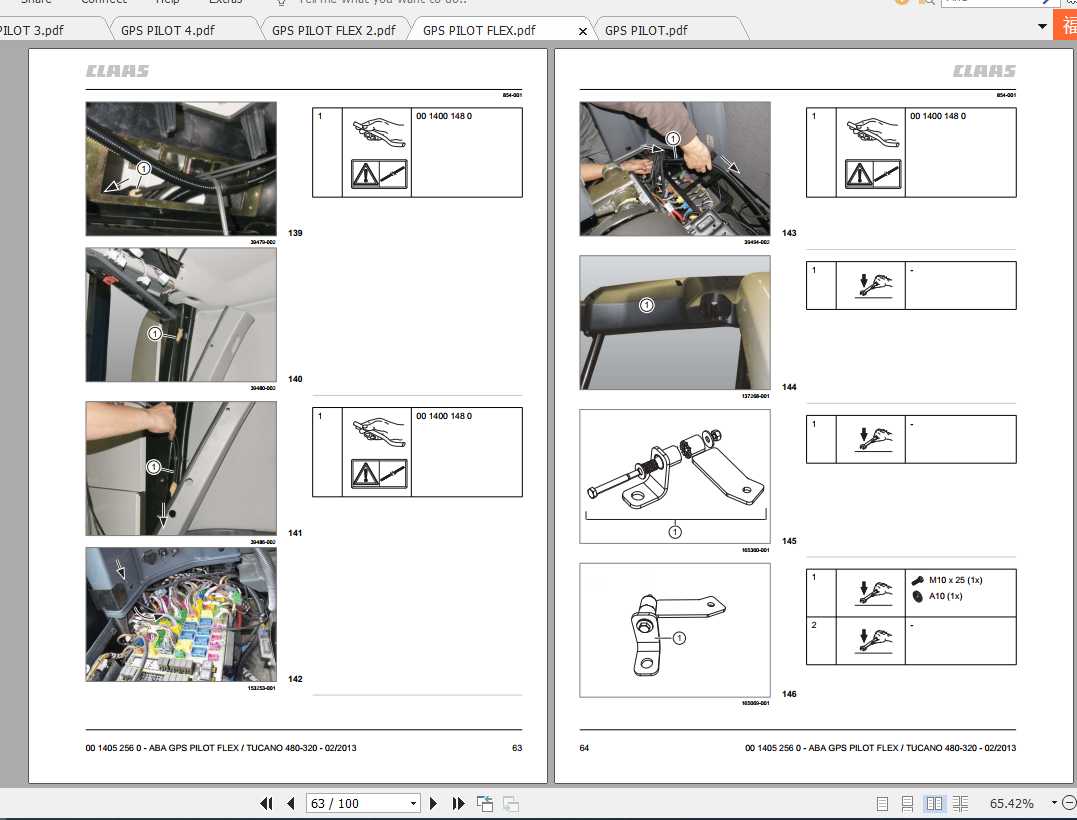
Task: Click page number 64 in the footer
Action: tap(584, 748)
